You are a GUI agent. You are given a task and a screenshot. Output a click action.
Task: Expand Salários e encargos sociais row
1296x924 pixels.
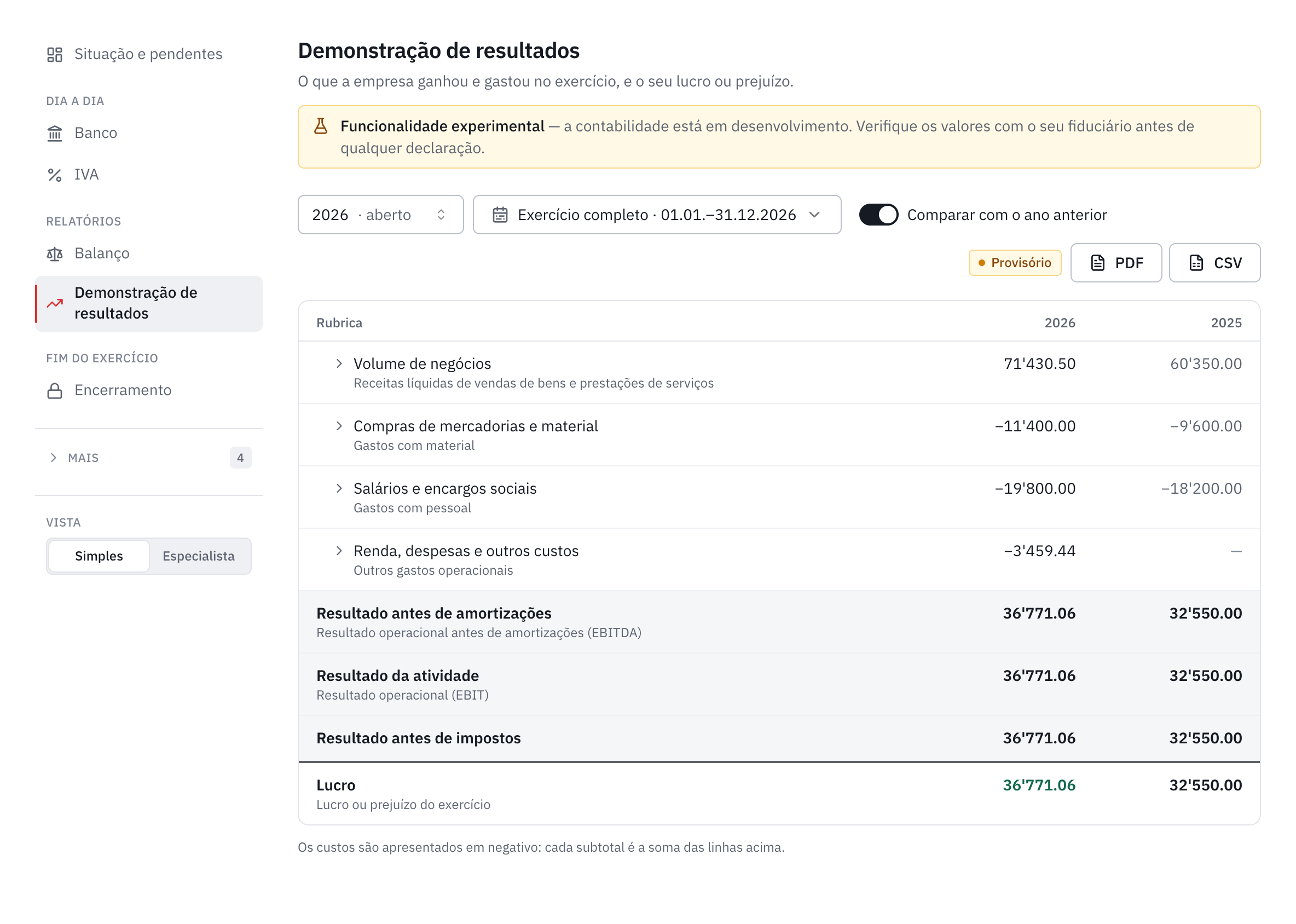click(x=339, y=488)
